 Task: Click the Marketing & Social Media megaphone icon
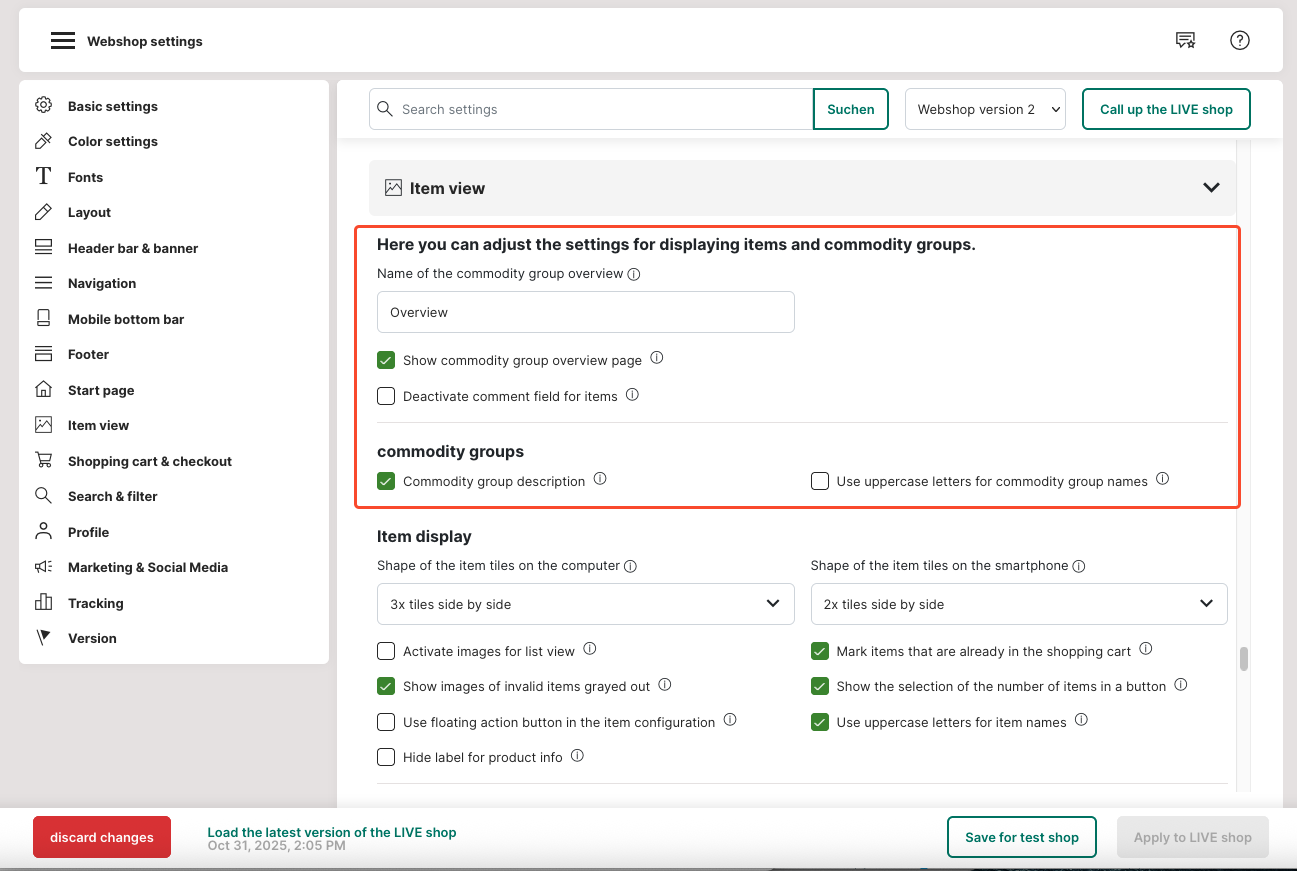pos(43,567)
